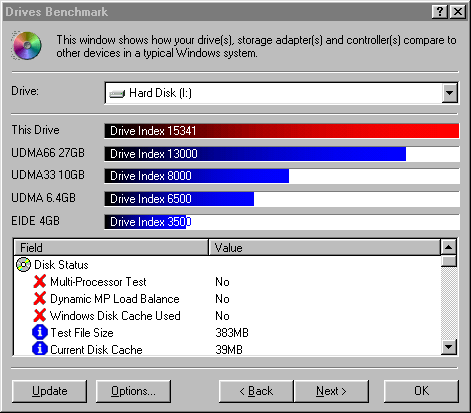Screen dimensions: 471x413
Task: Confirm with the OK button
Action: point(421,391)
